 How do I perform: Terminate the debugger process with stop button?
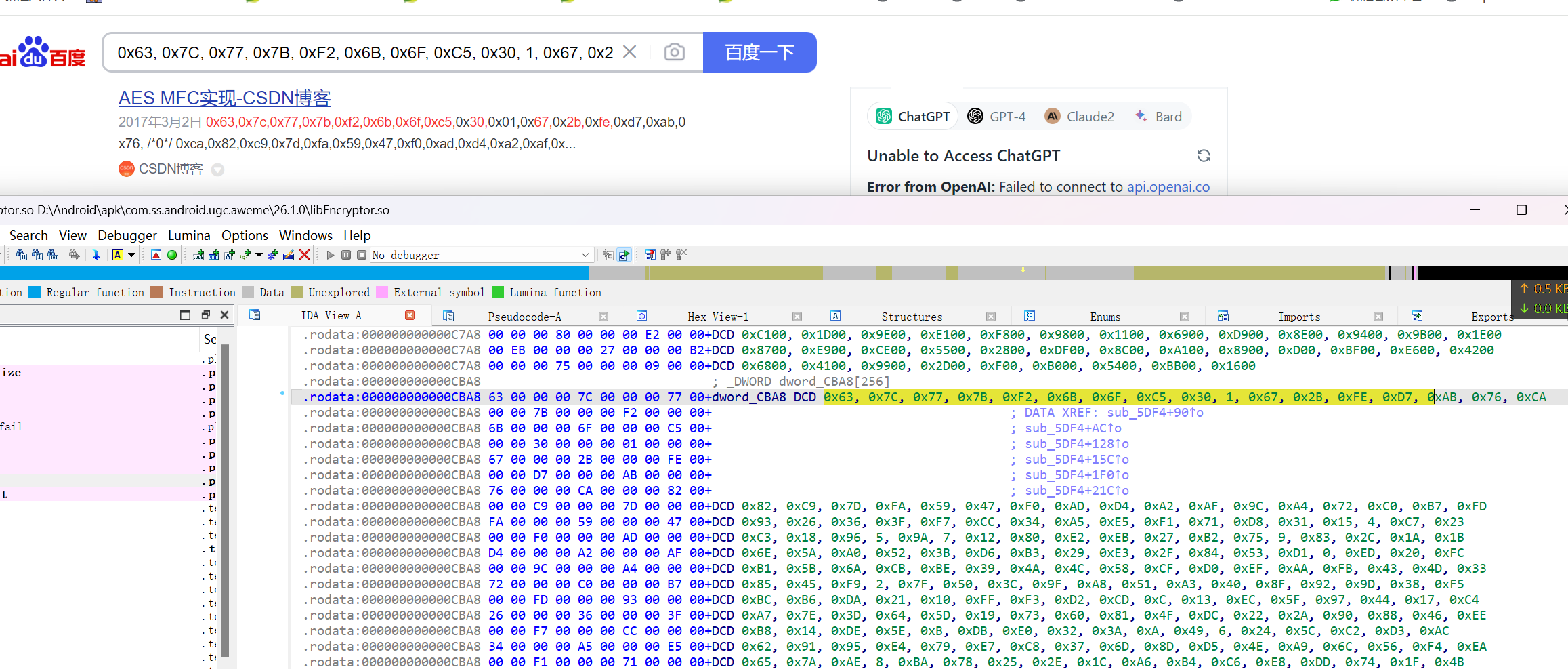click(x=362, y=255)
